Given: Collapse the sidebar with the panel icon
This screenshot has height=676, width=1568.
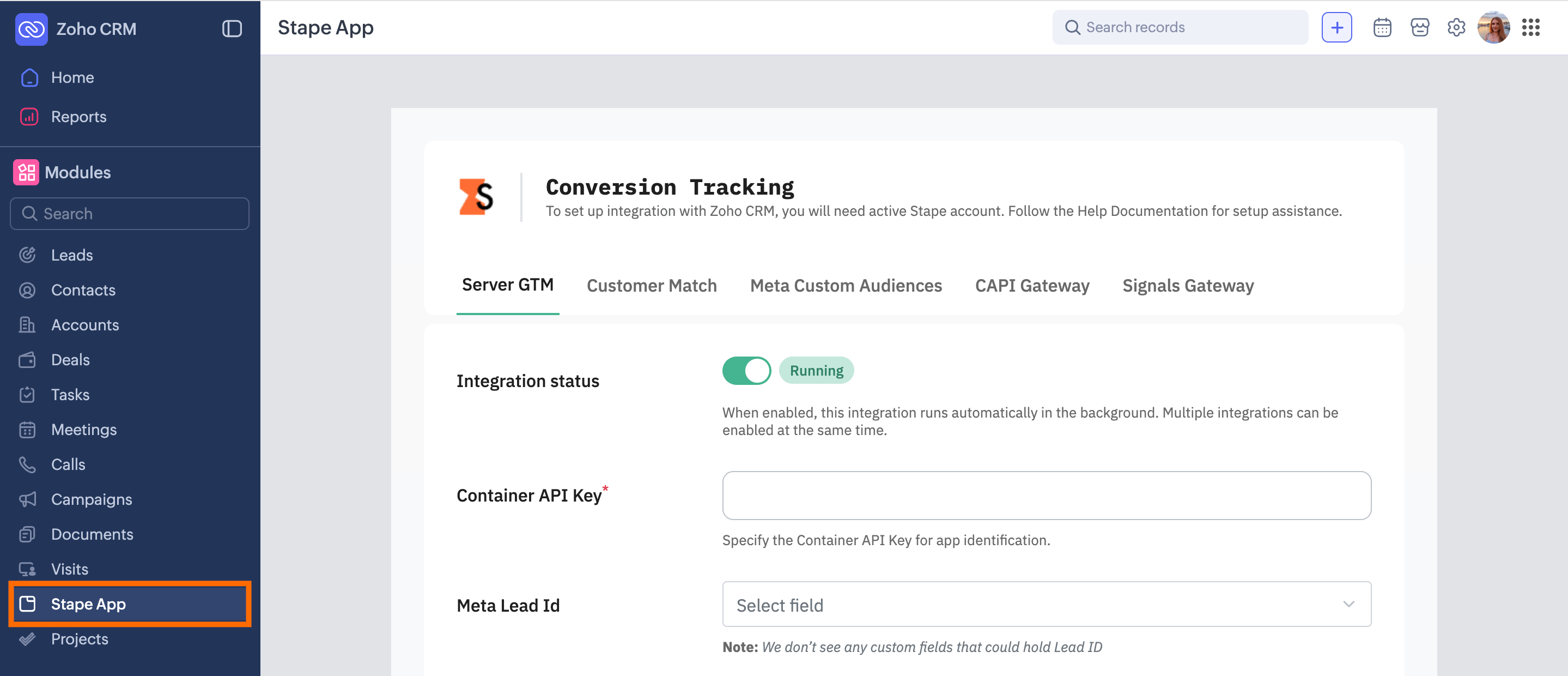Looking at the screenshot, I should (x=232, y=29).
